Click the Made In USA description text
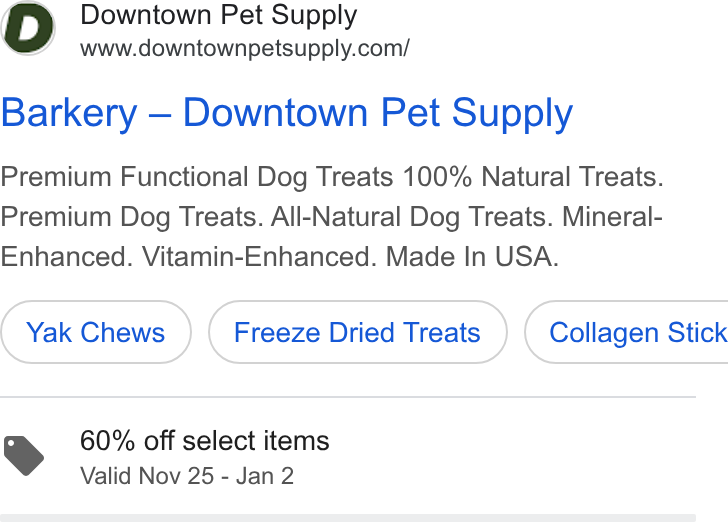The height and width of the screenshot is (522, 728). click(472, 257)
